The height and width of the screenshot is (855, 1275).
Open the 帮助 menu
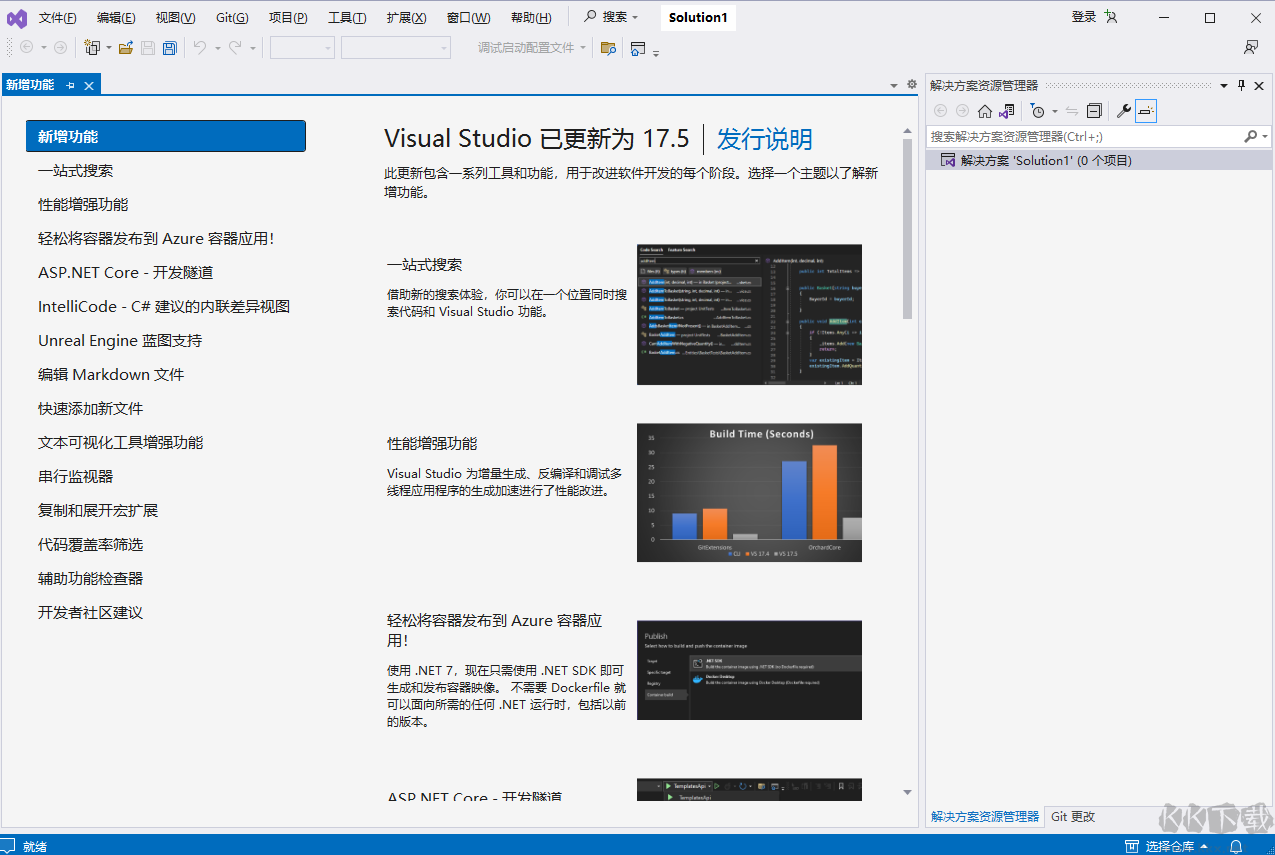[x=531, y=17]
